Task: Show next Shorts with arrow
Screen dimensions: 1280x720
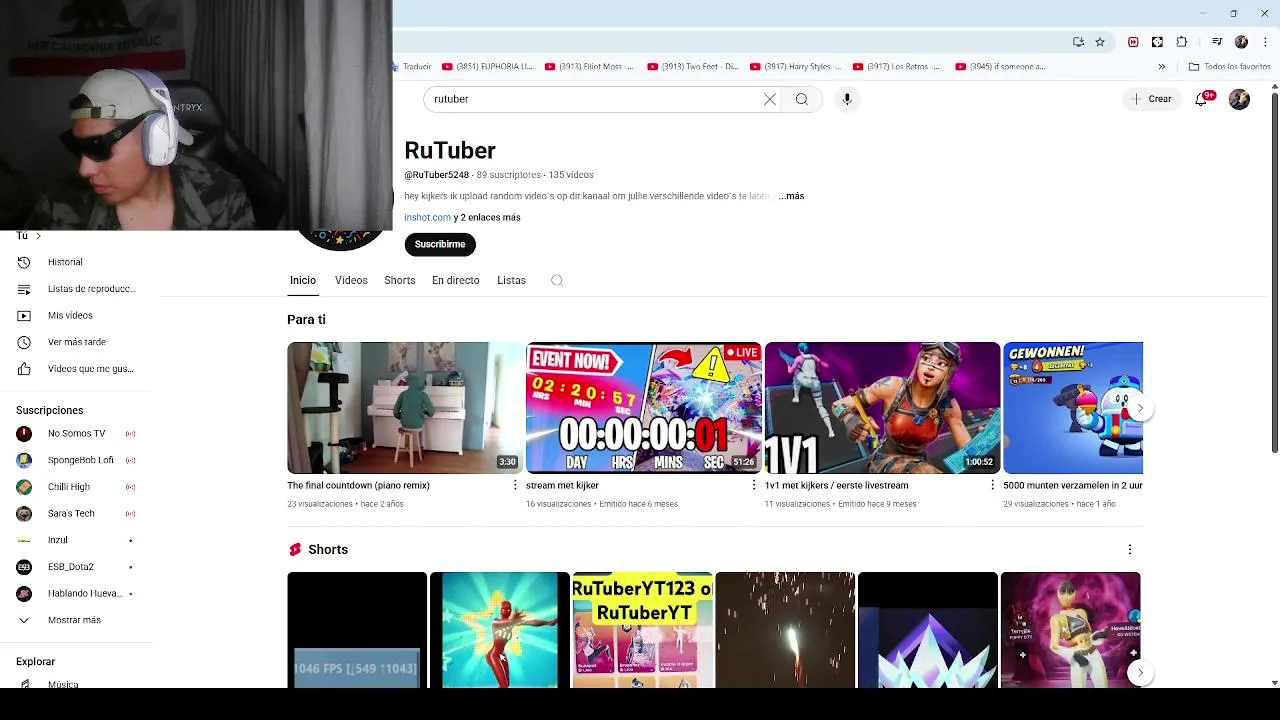Action: (x=1139, y=673)
